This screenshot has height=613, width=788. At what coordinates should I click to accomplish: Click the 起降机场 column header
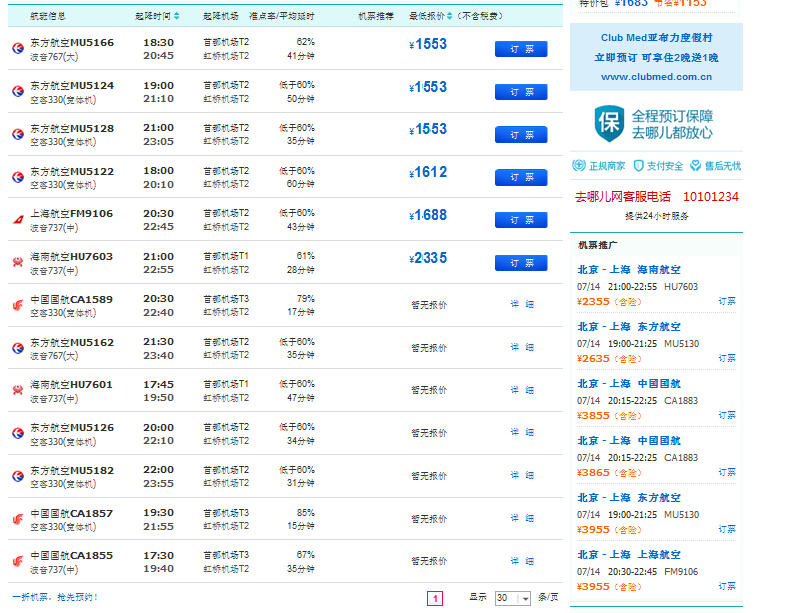221,16
